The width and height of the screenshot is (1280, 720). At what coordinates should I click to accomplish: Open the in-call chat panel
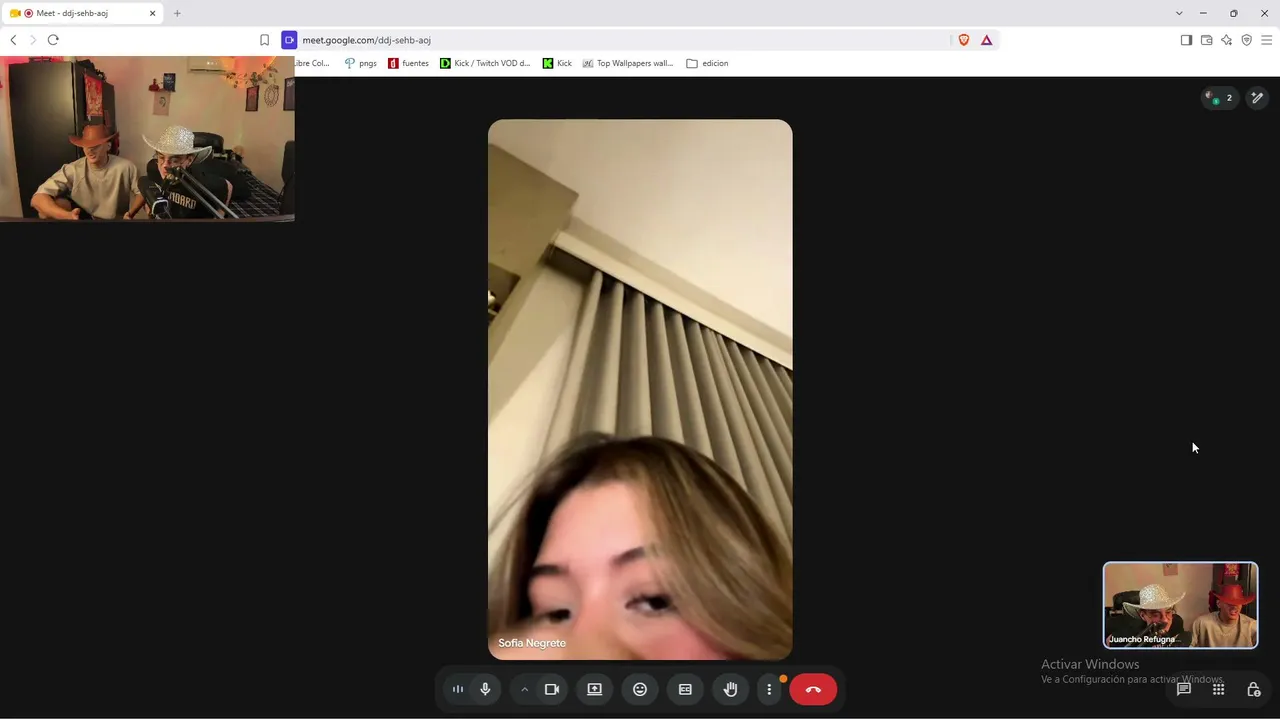click(x=1184, y=689)
